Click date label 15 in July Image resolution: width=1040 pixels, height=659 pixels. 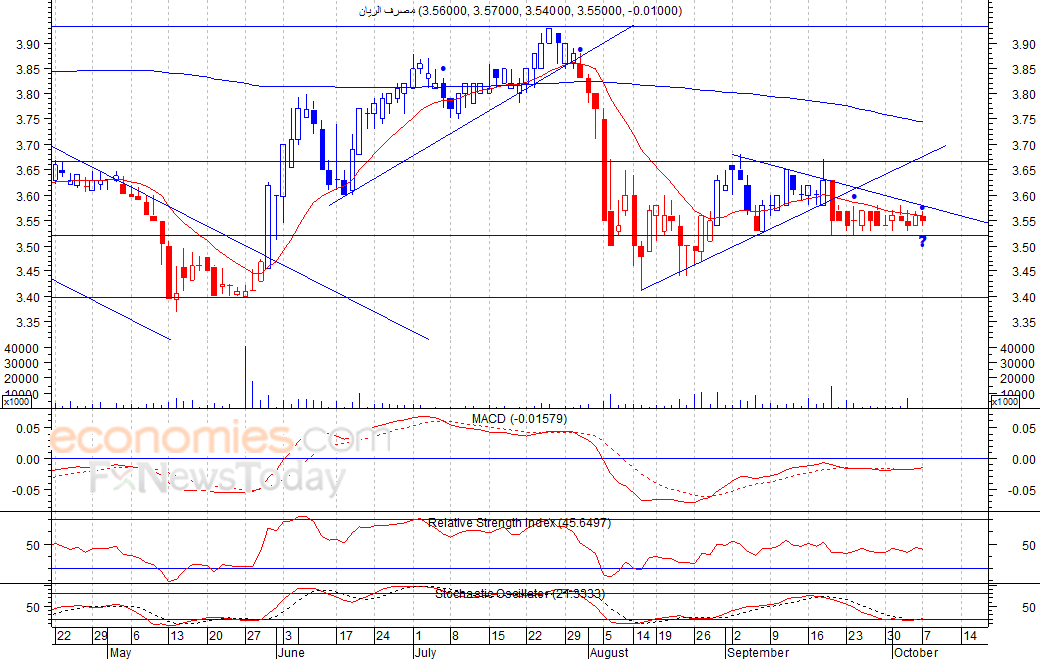498,636
